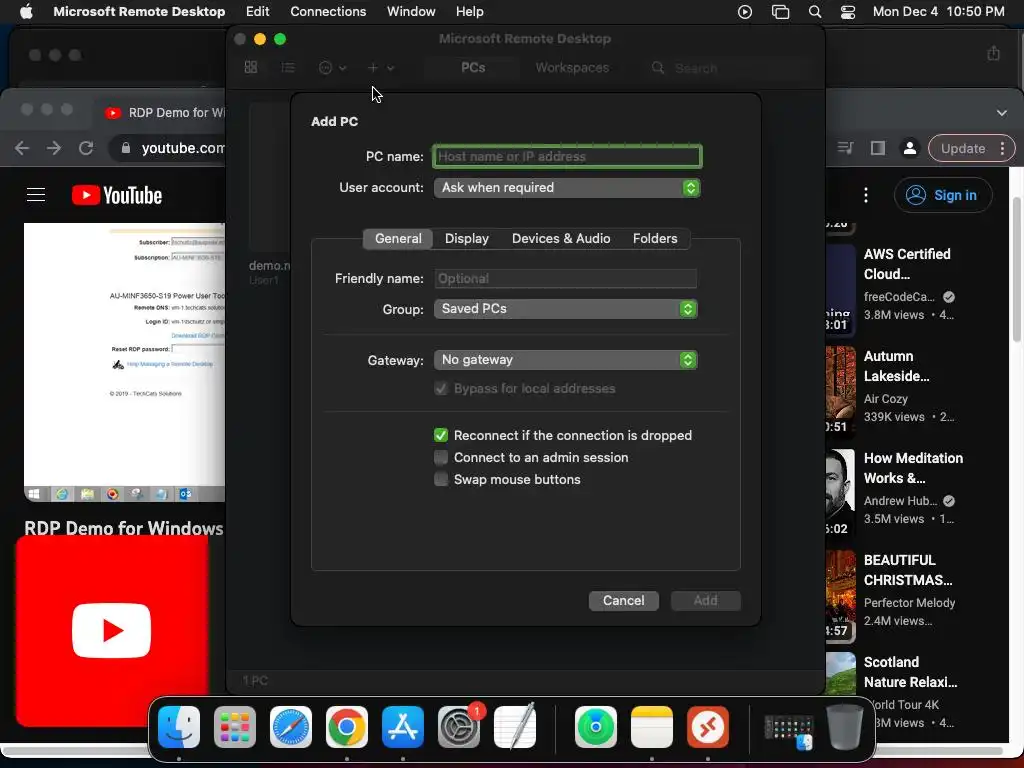Click YouTube hamburger menu icon
Viewport: 1024px width, 768px height.
point(36,195)
